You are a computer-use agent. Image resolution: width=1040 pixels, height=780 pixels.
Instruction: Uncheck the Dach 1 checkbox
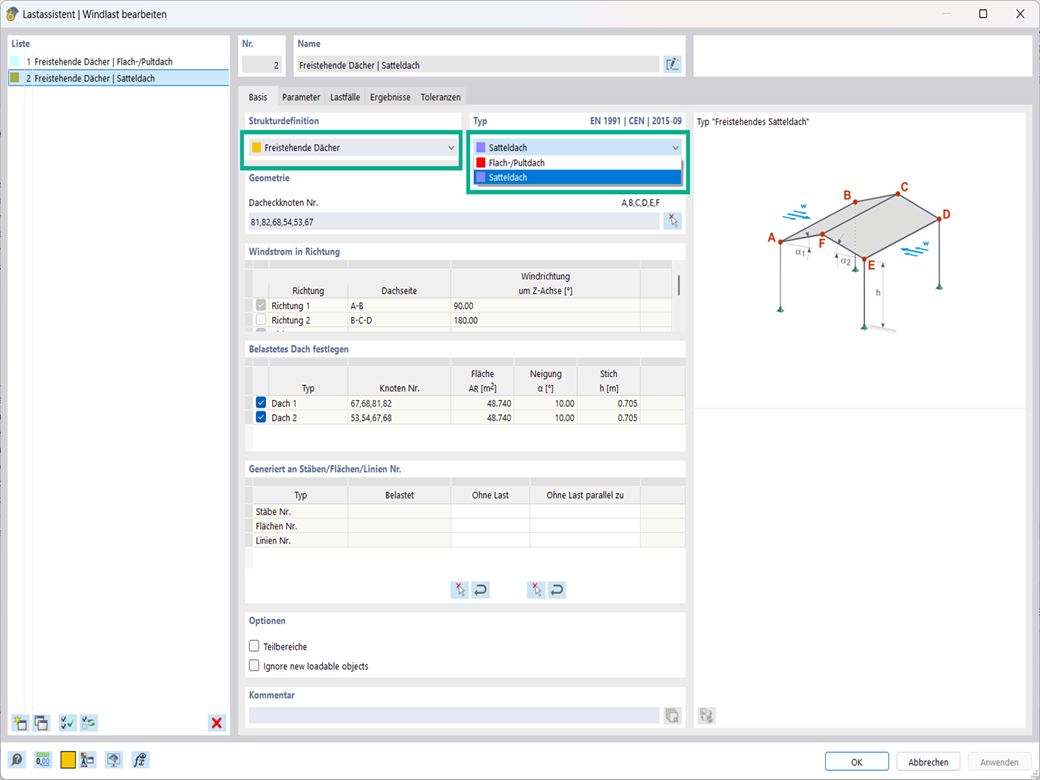coord(261,403)
